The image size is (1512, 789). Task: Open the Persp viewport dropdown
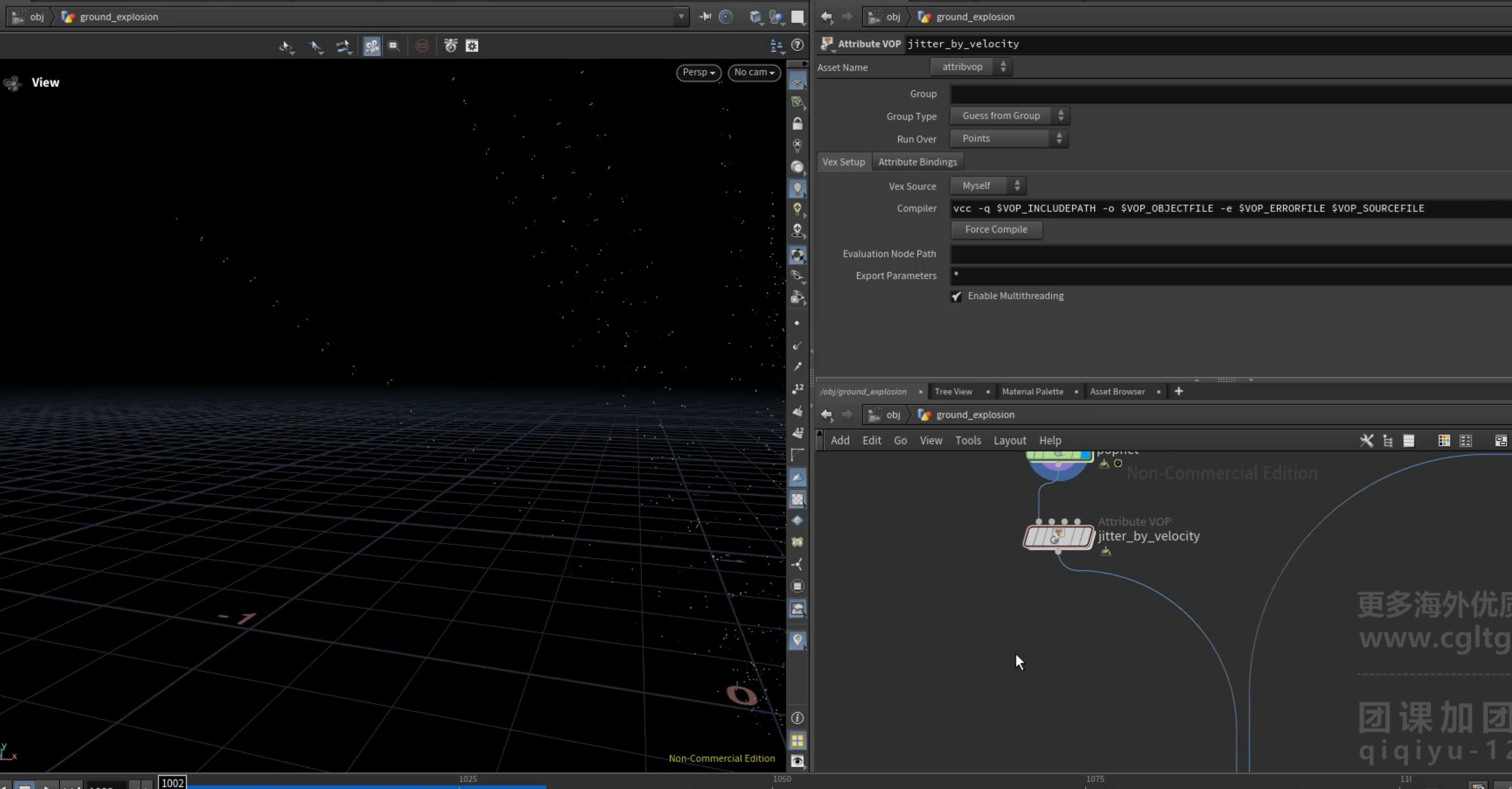(x=698, y=72)
